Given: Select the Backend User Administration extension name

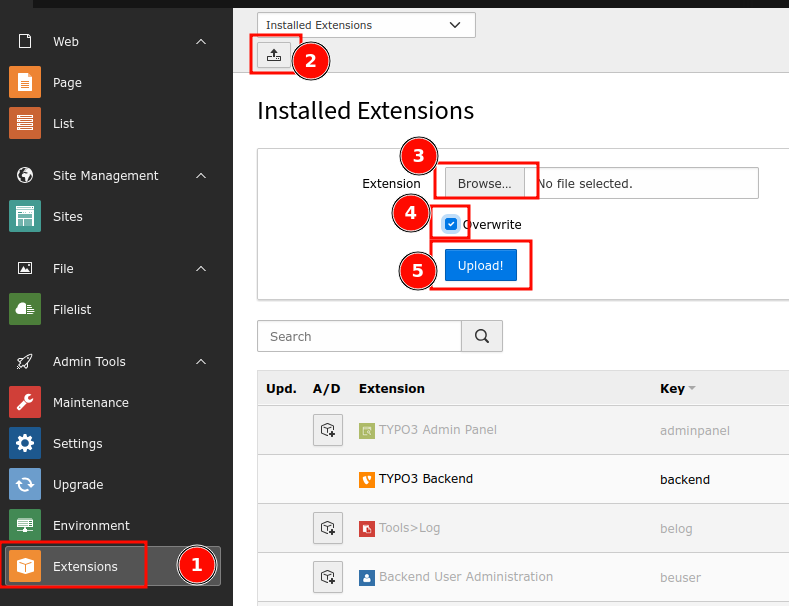Looking at the screenshot, I should tap(466, 577).
